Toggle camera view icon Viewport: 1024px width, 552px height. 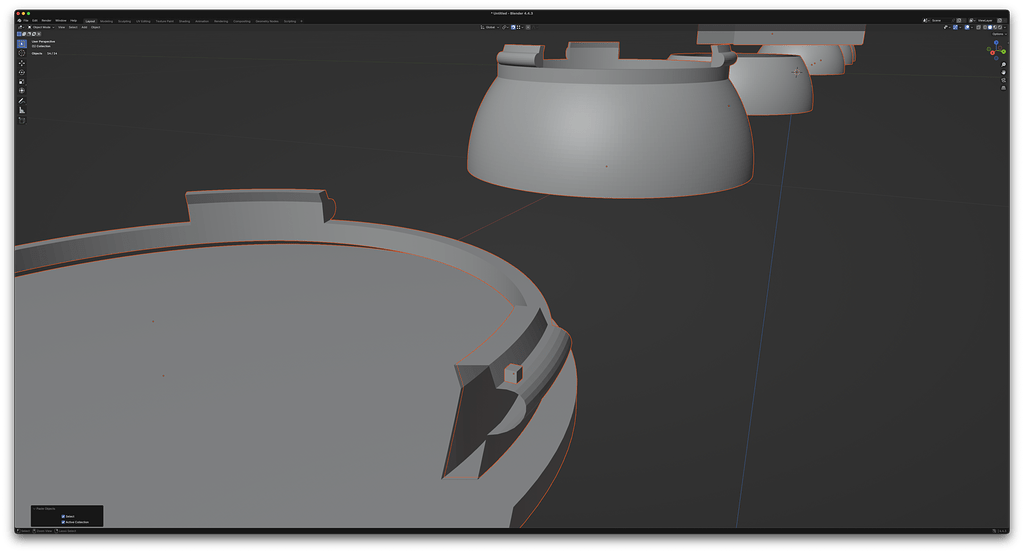point(1004,80)
